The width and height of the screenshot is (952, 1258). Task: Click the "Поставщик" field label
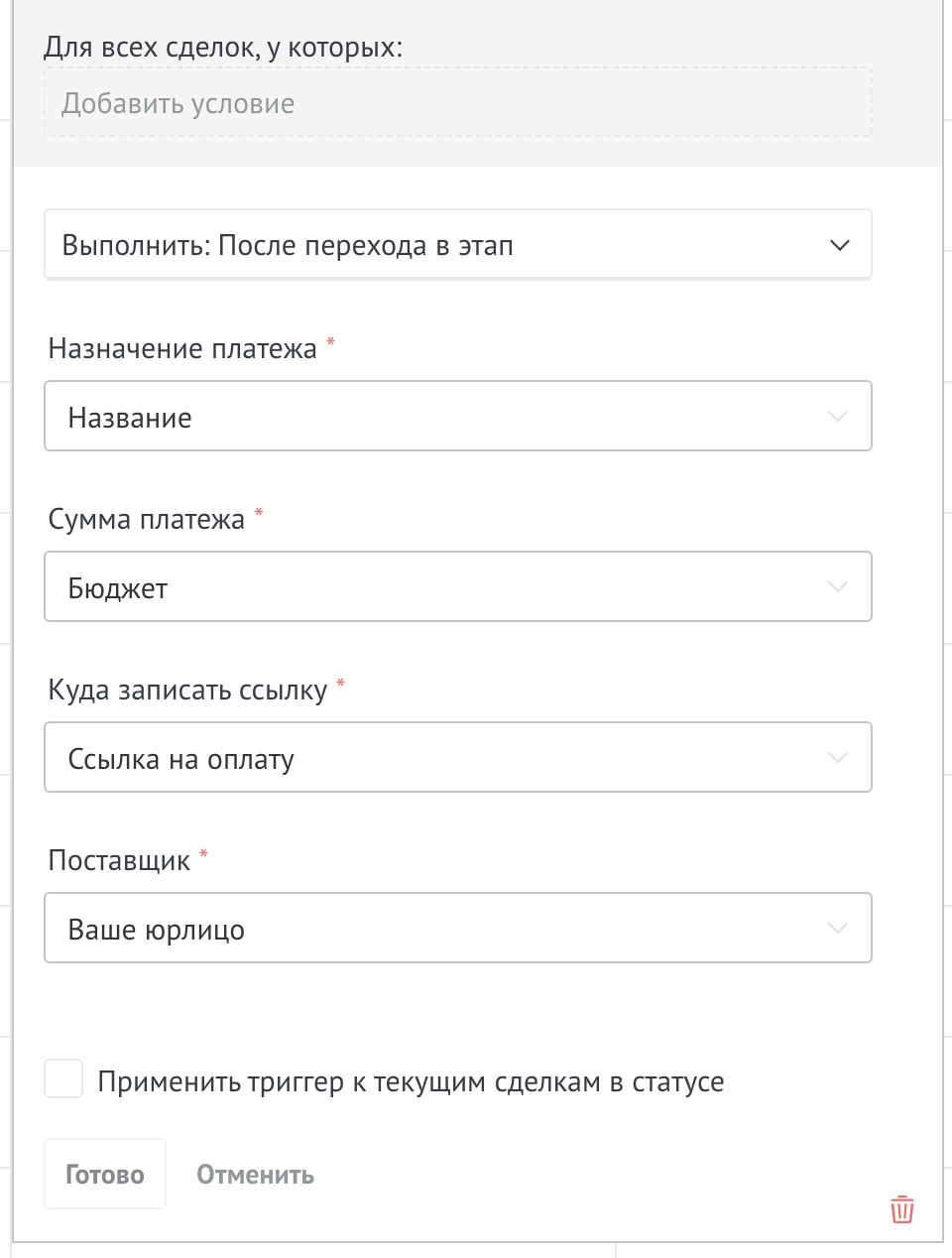[119, 861]
